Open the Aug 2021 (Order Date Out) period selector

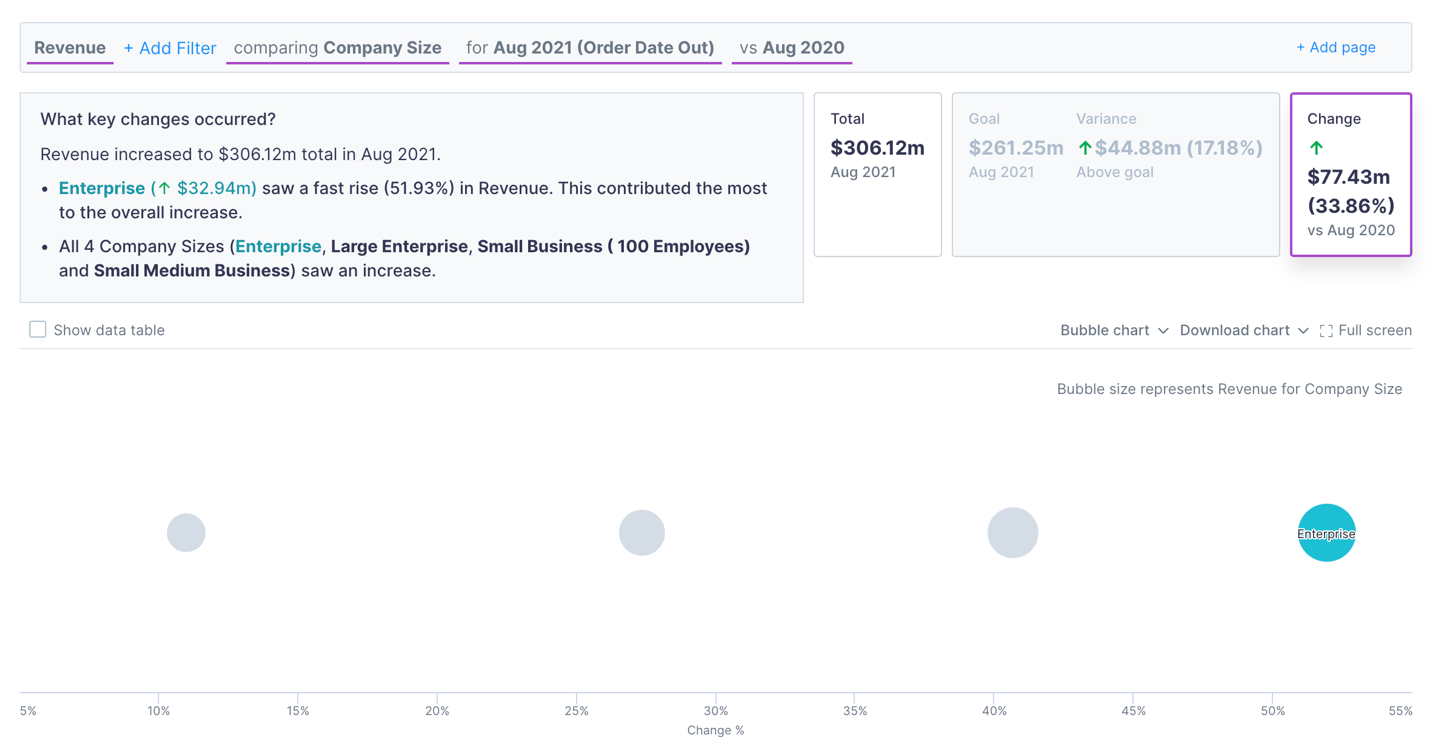tap(589, 47)
